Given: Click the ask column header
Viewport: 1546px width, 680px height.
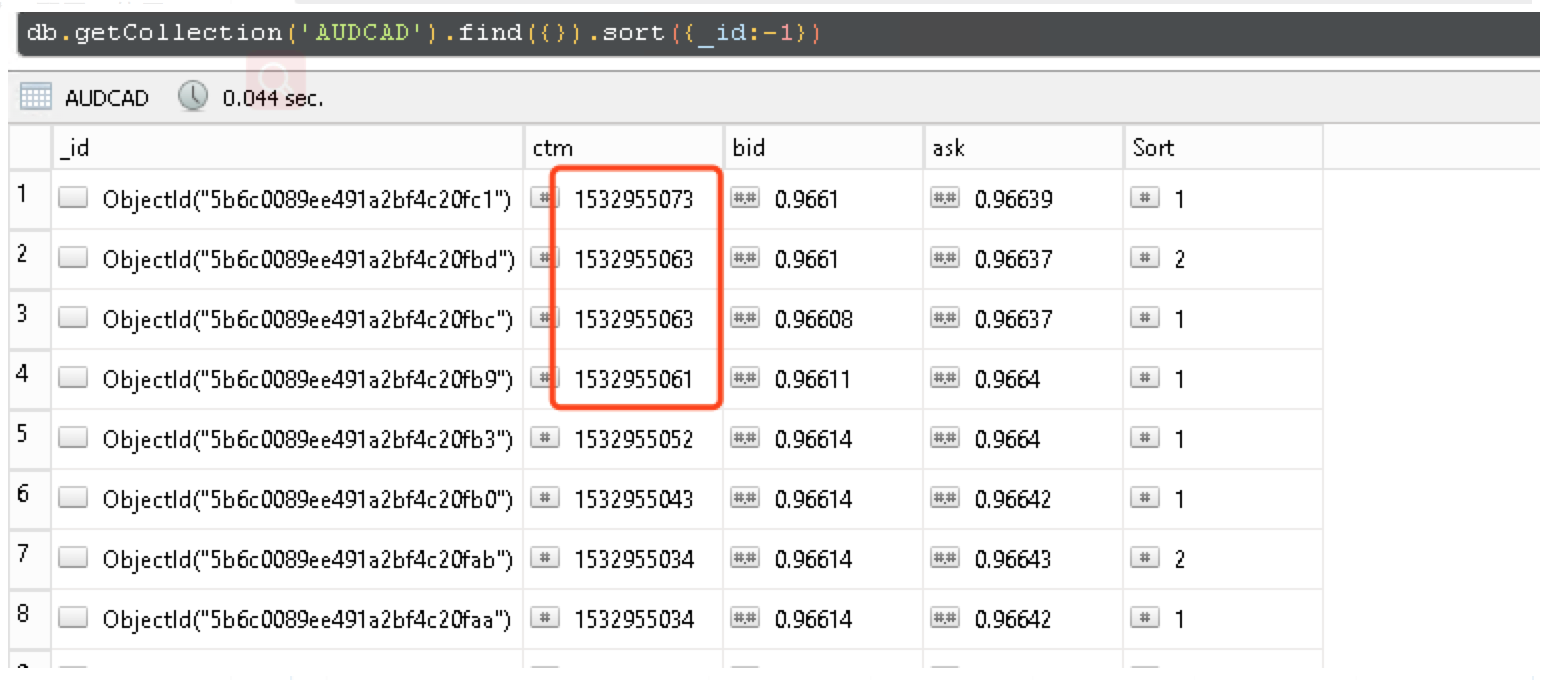Looking at the screenshot, I should point(1024,148).
